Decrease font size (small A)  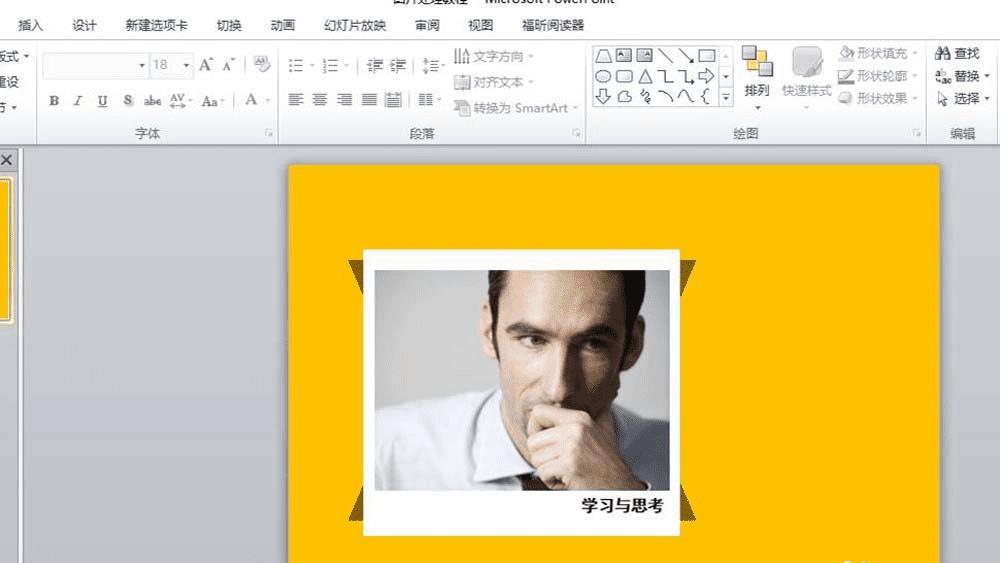228,64
